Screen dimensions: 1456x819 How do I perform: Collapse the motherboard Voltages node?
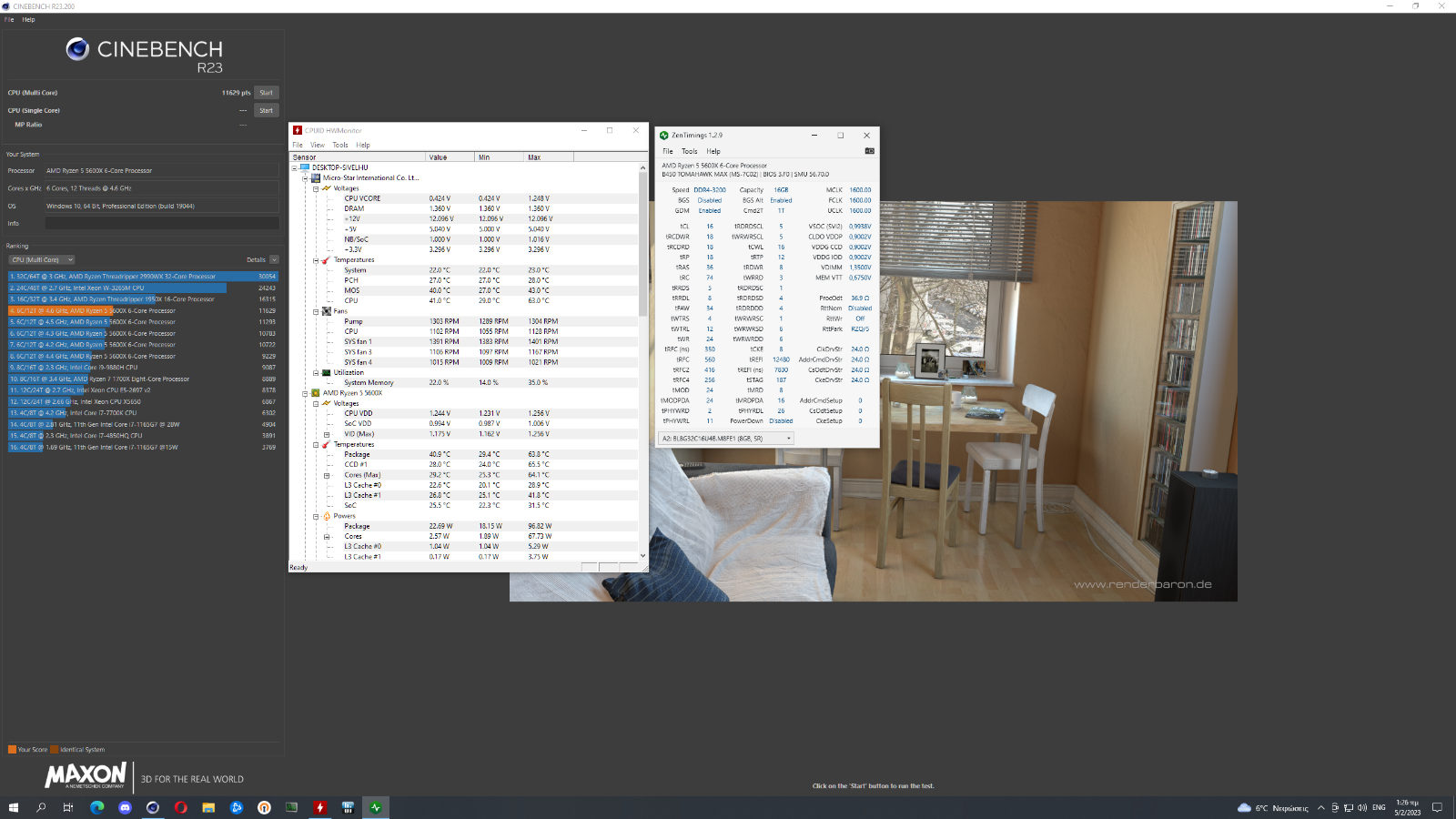[316, 188]
